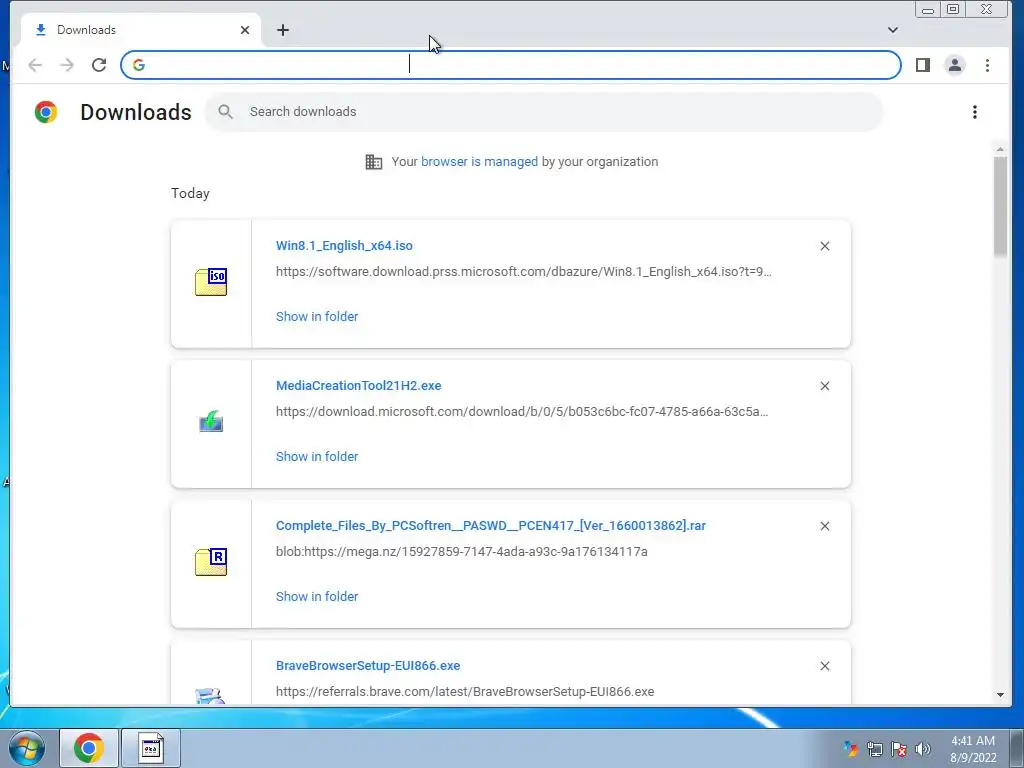Close the Downloads tab

click(x=245, y=30)
